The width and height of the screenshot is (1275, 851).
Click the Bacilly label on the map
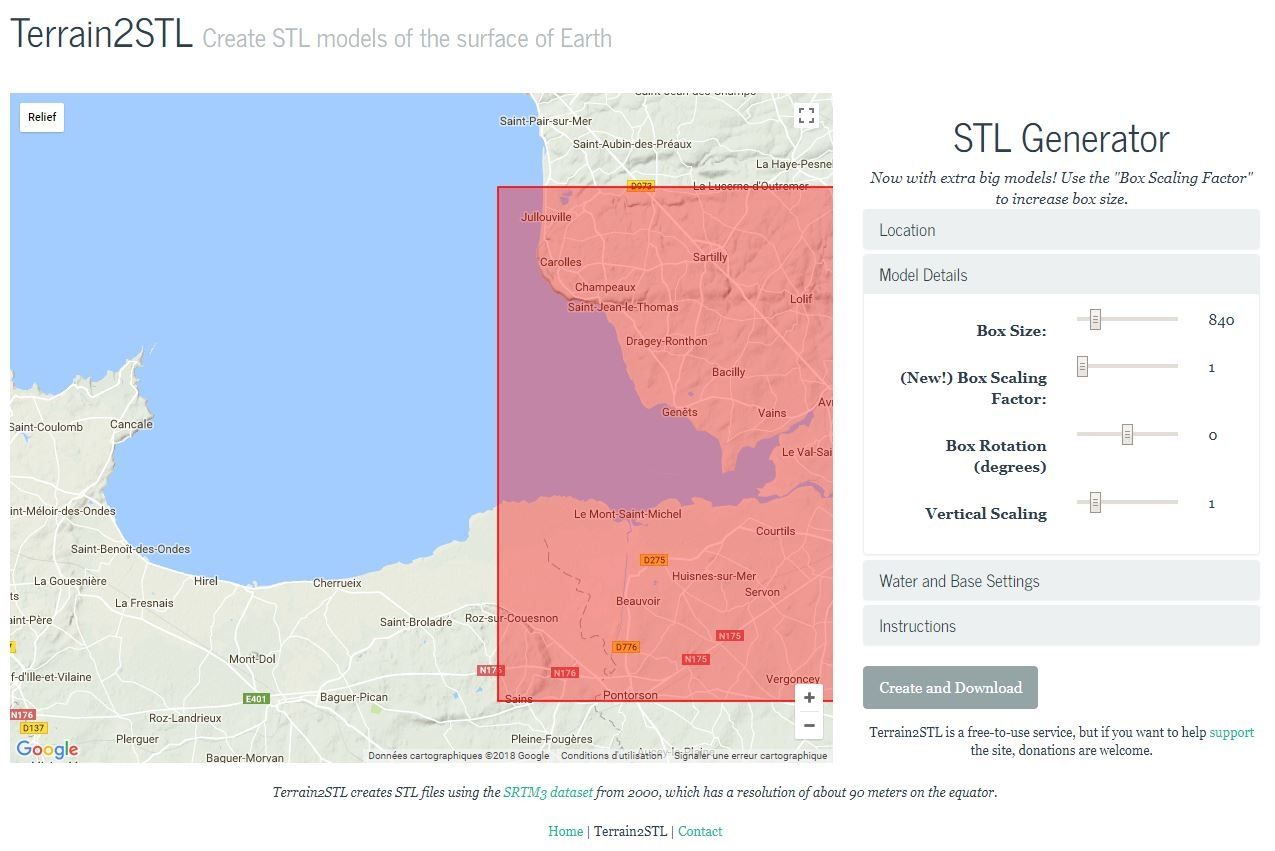coord(729,372)
